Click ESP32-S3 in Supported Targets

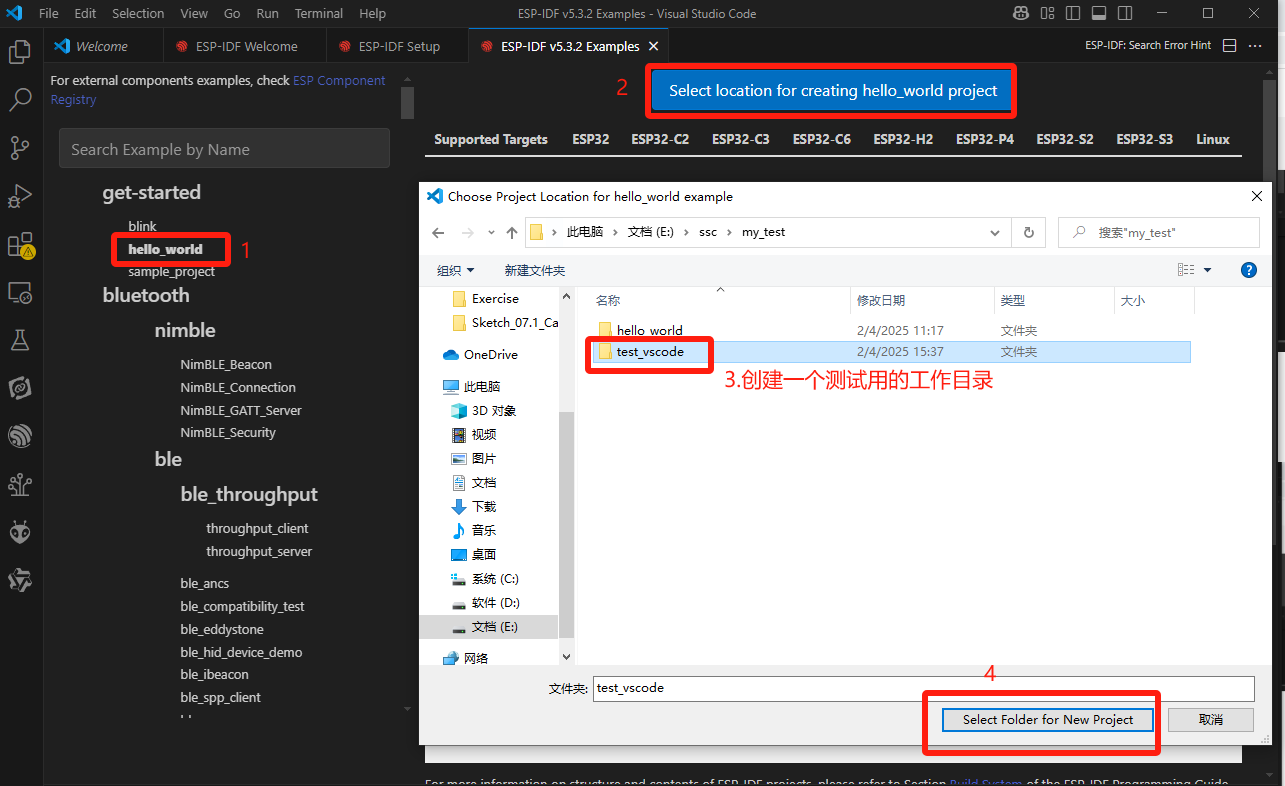pos(1144,139)
